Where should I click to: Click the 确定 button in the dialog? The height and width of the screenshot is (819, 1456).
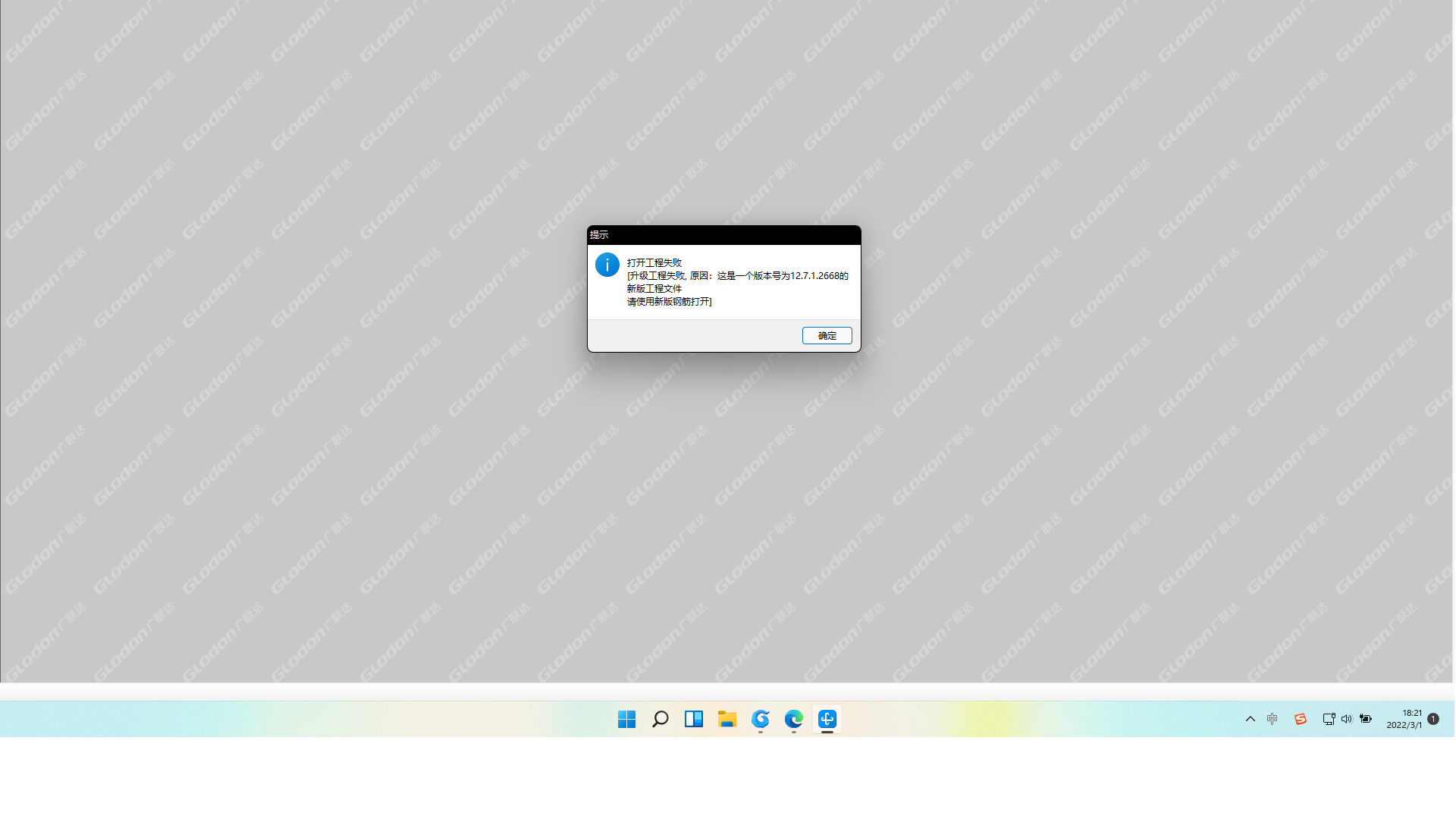[827, 335]
